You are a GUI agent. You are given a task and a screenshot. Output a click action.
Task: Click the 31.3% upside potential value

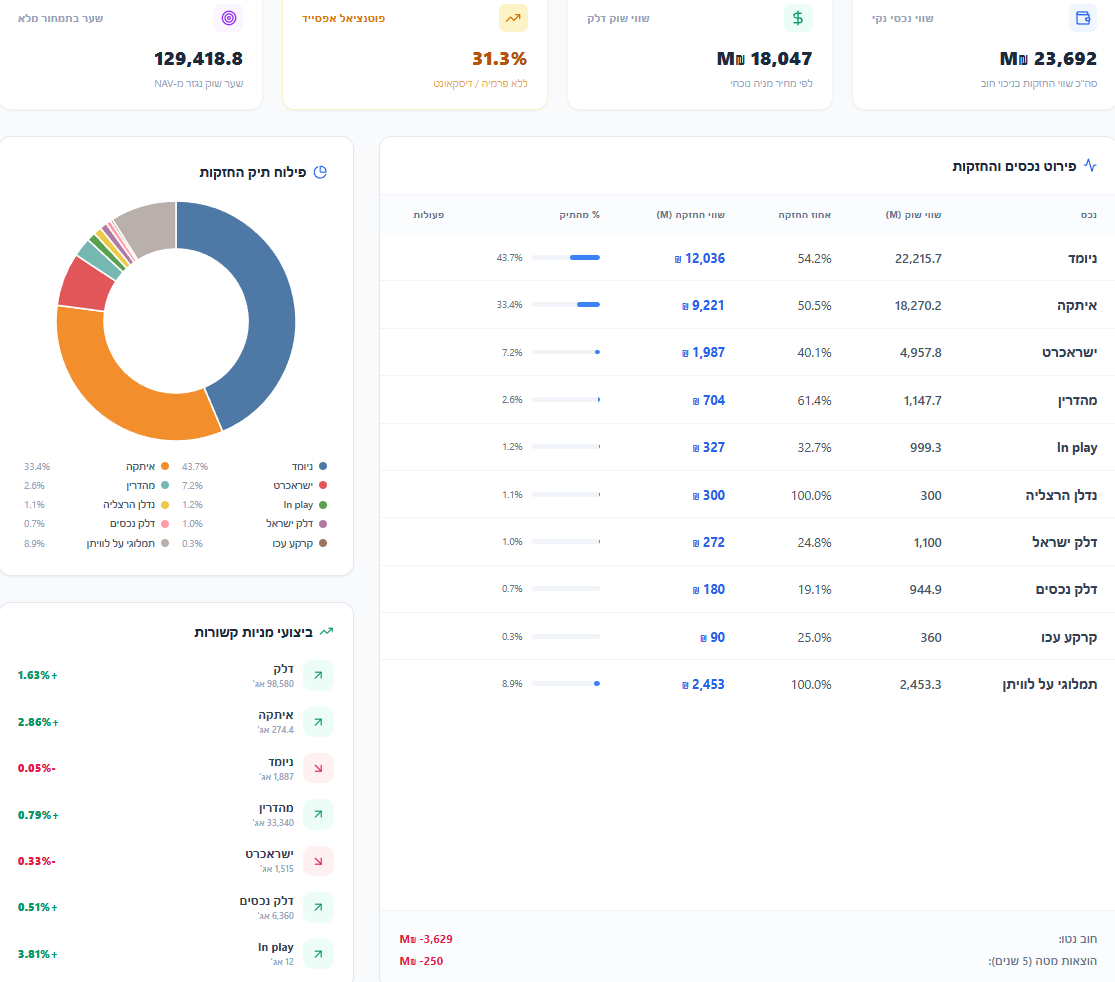499,58
